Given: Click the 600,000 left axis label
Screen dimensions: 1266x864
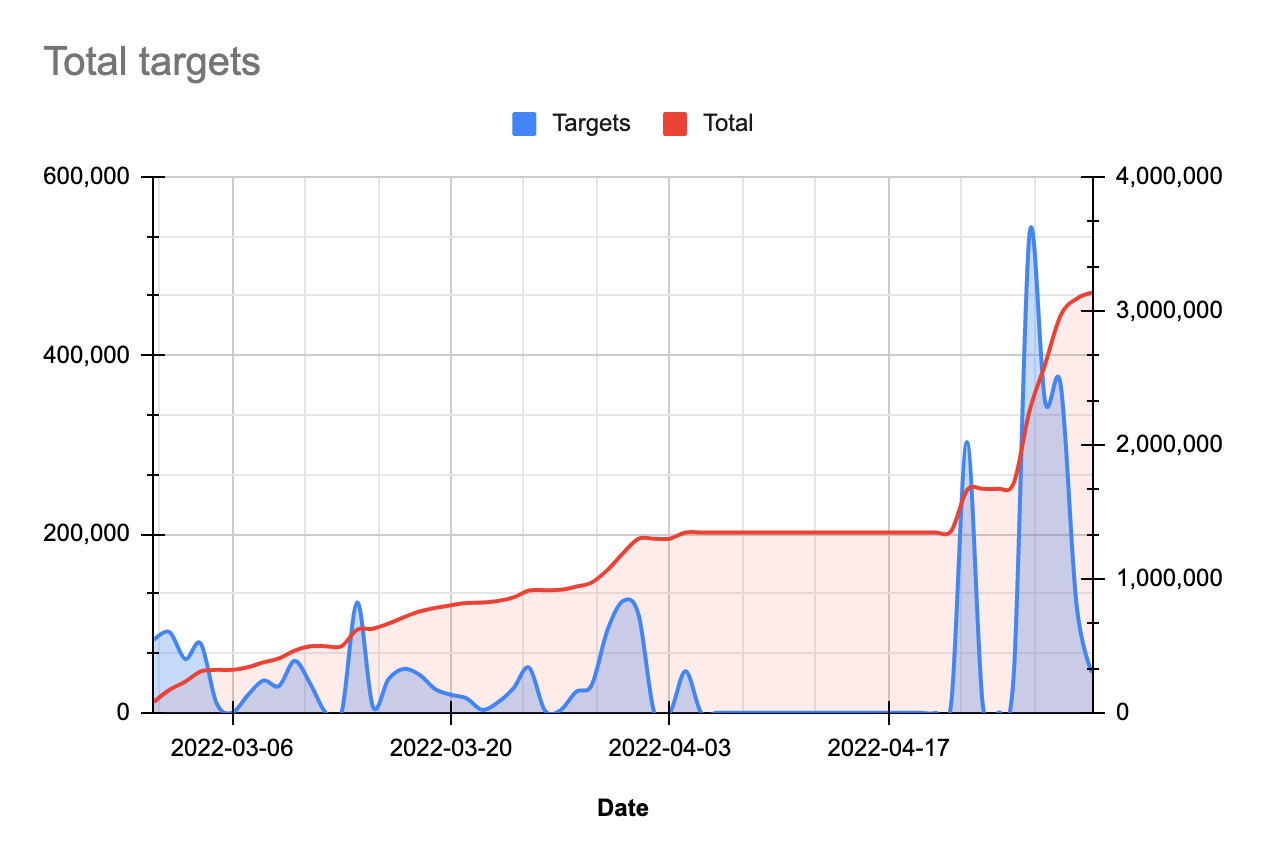Looking at the screenshot, I should [87, 177].
